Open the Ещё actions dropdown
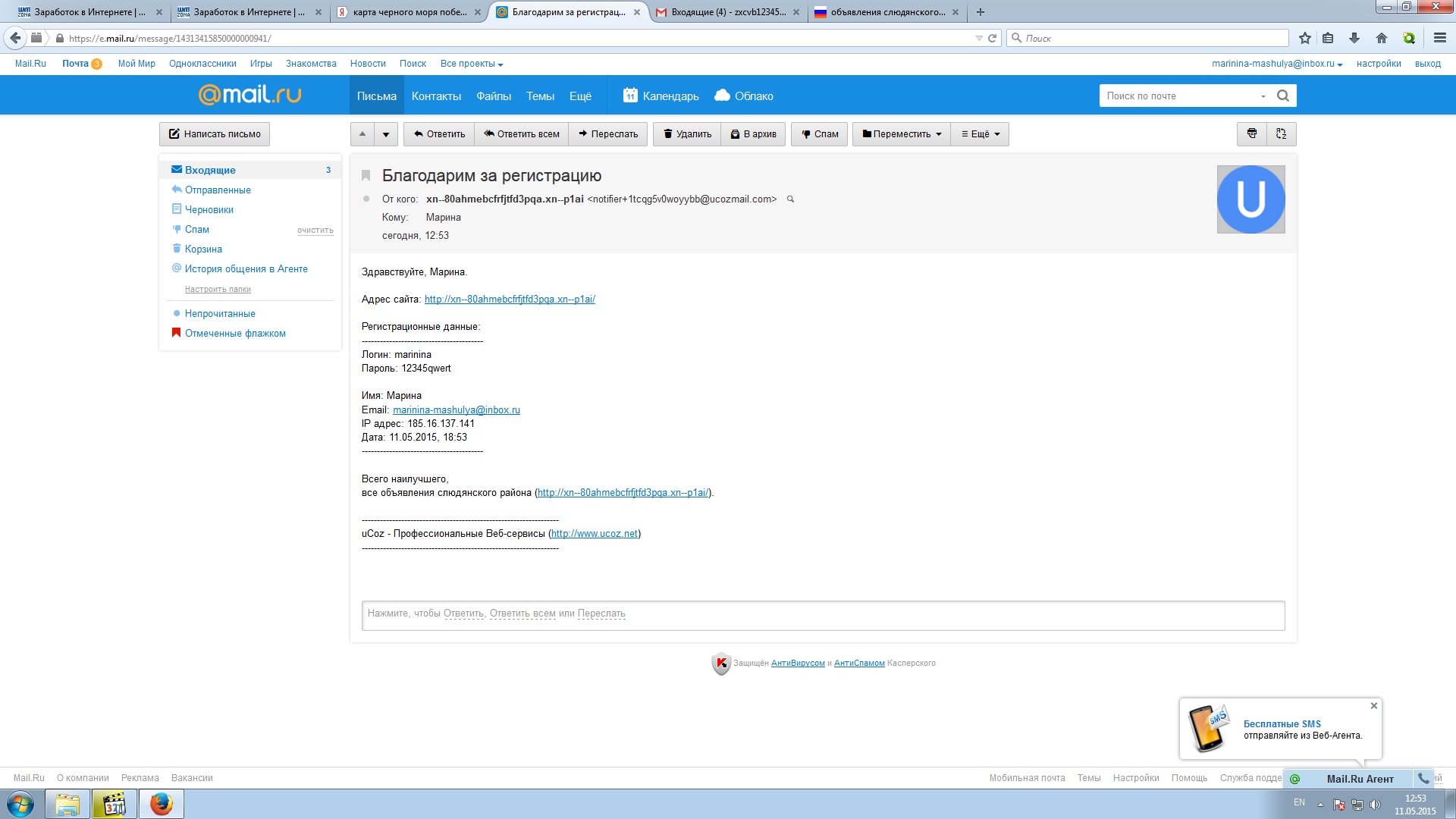The width and height of the screenshot is (1456, 819). (980, 134)
